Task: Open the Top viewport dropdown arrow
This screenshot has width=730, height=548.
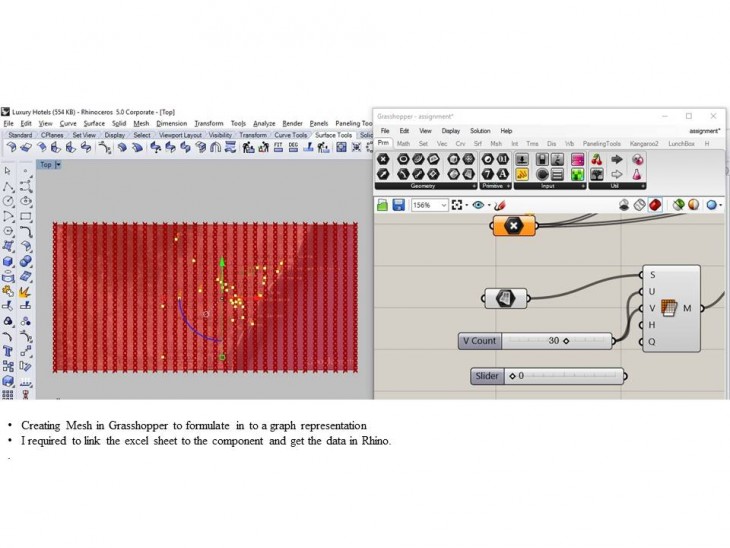Action: click(58, 165)
